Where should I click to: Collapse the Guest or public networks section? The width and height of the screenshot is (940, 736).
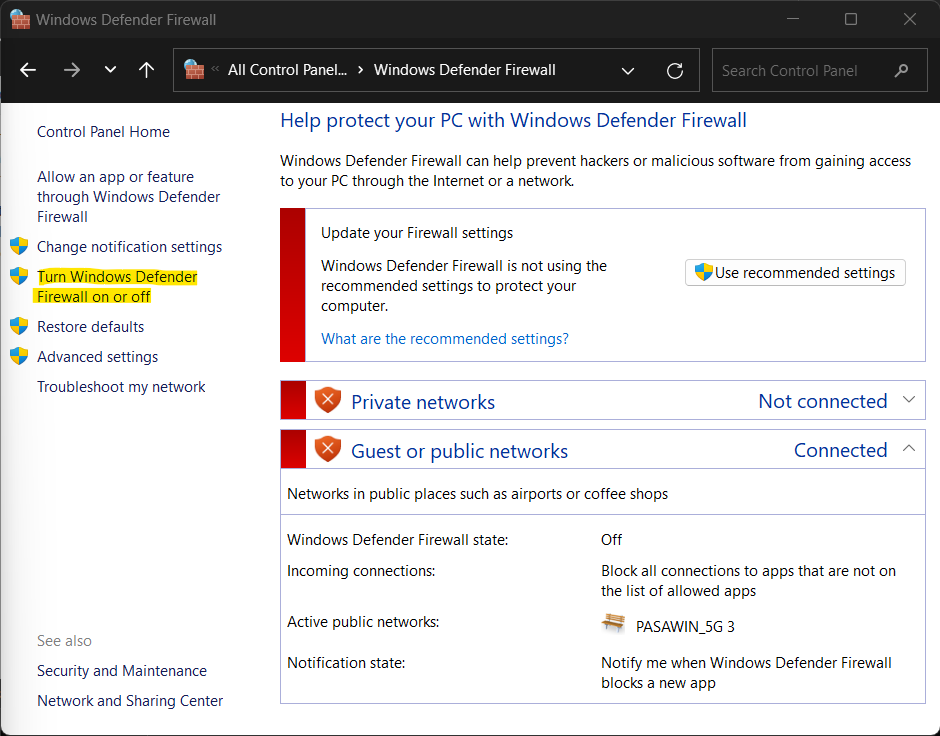click(908, 449)
